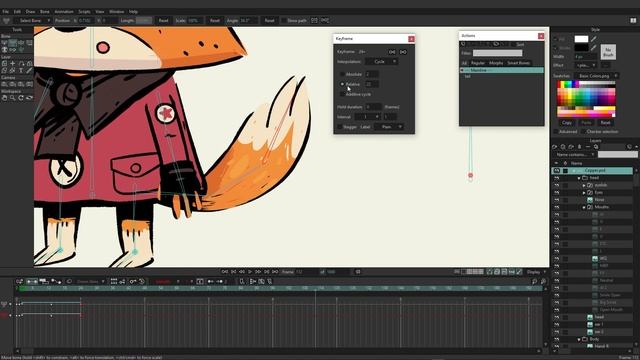640x360 pixels.
Task: Enable the Advanced checkbox in Style panel
Action: 556,131
